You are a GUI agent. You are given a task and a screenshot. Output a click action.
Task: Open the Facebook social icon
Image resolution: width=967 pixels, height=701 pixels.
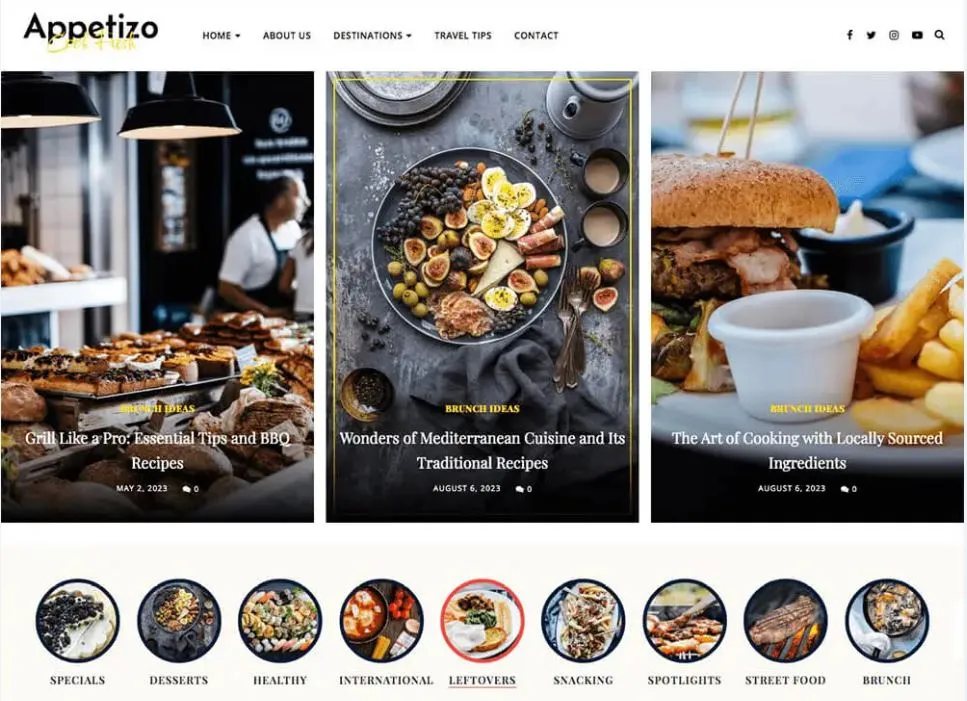pos(850,35)
